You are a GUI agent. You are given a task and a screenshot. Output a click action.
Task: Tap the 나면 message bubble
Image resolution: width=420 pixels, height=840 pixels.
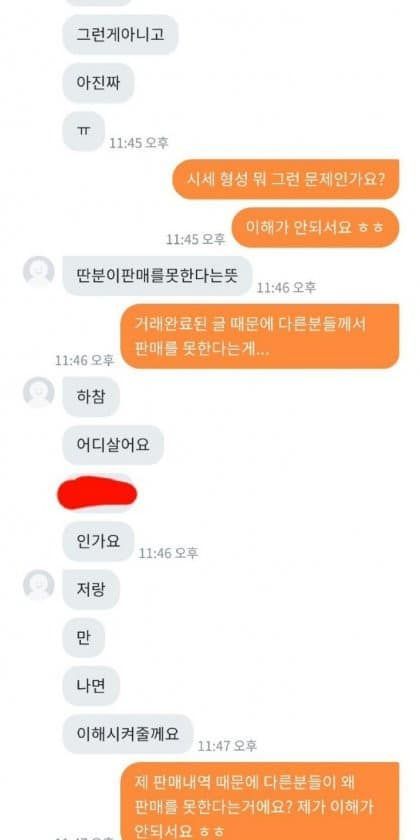91,686
